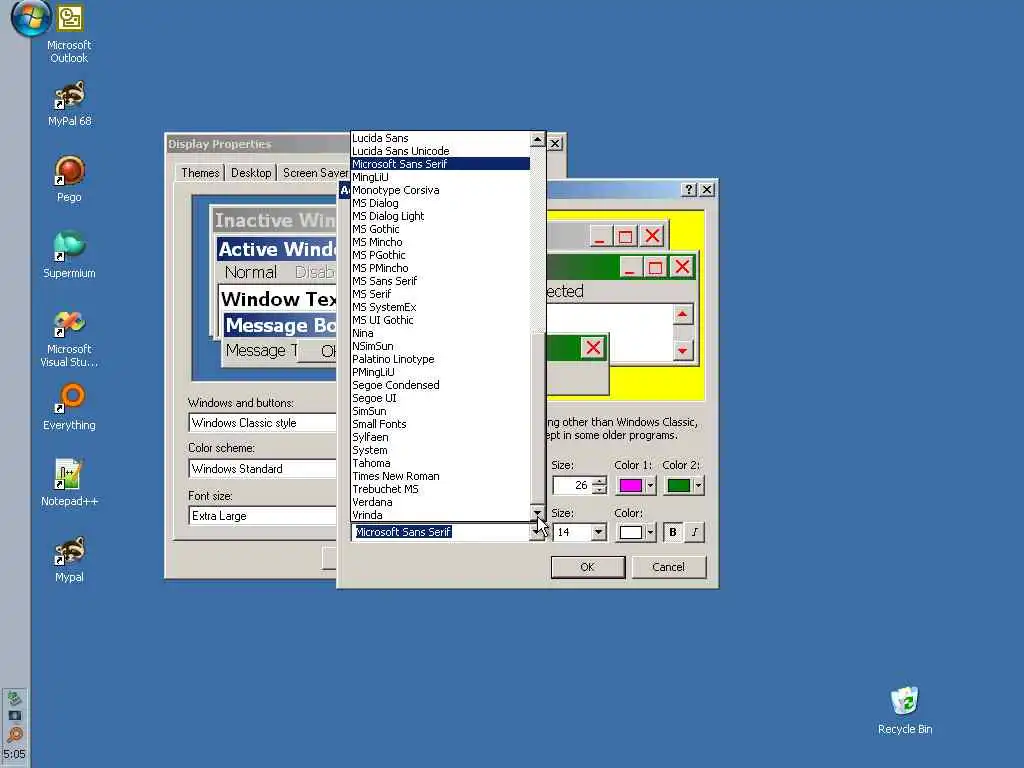Select Small Fonts from list

pos(440,424)
